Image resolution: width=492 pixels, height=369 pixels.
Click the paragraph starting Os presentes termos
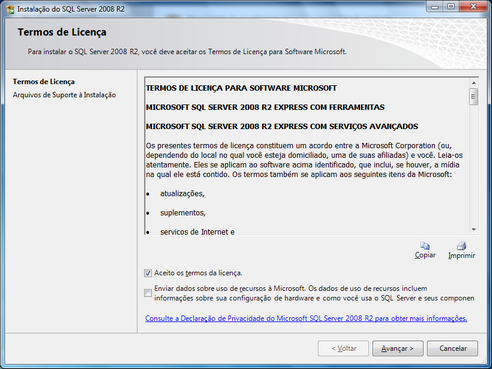coord(304,160)
